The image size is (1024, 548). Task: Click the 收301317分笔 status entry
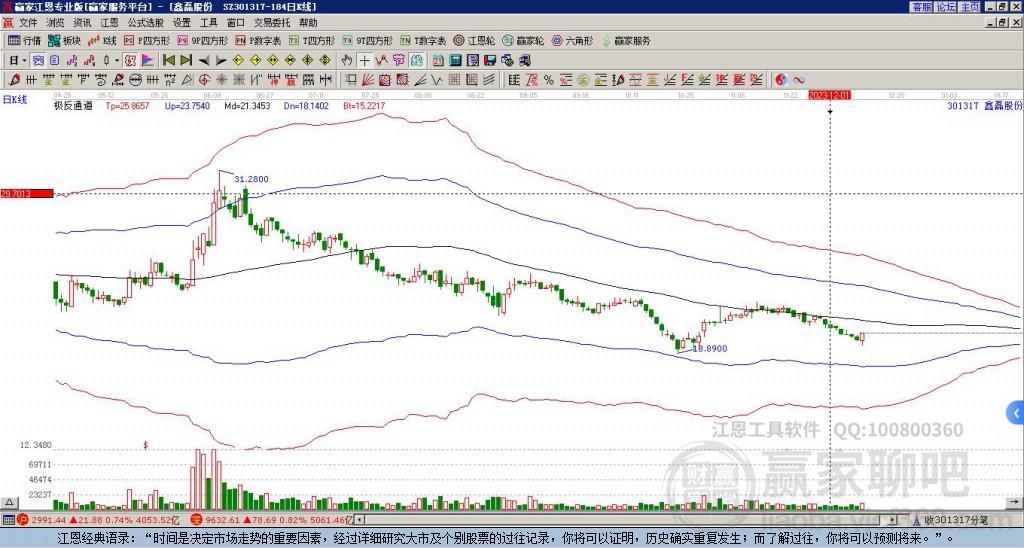950,520
